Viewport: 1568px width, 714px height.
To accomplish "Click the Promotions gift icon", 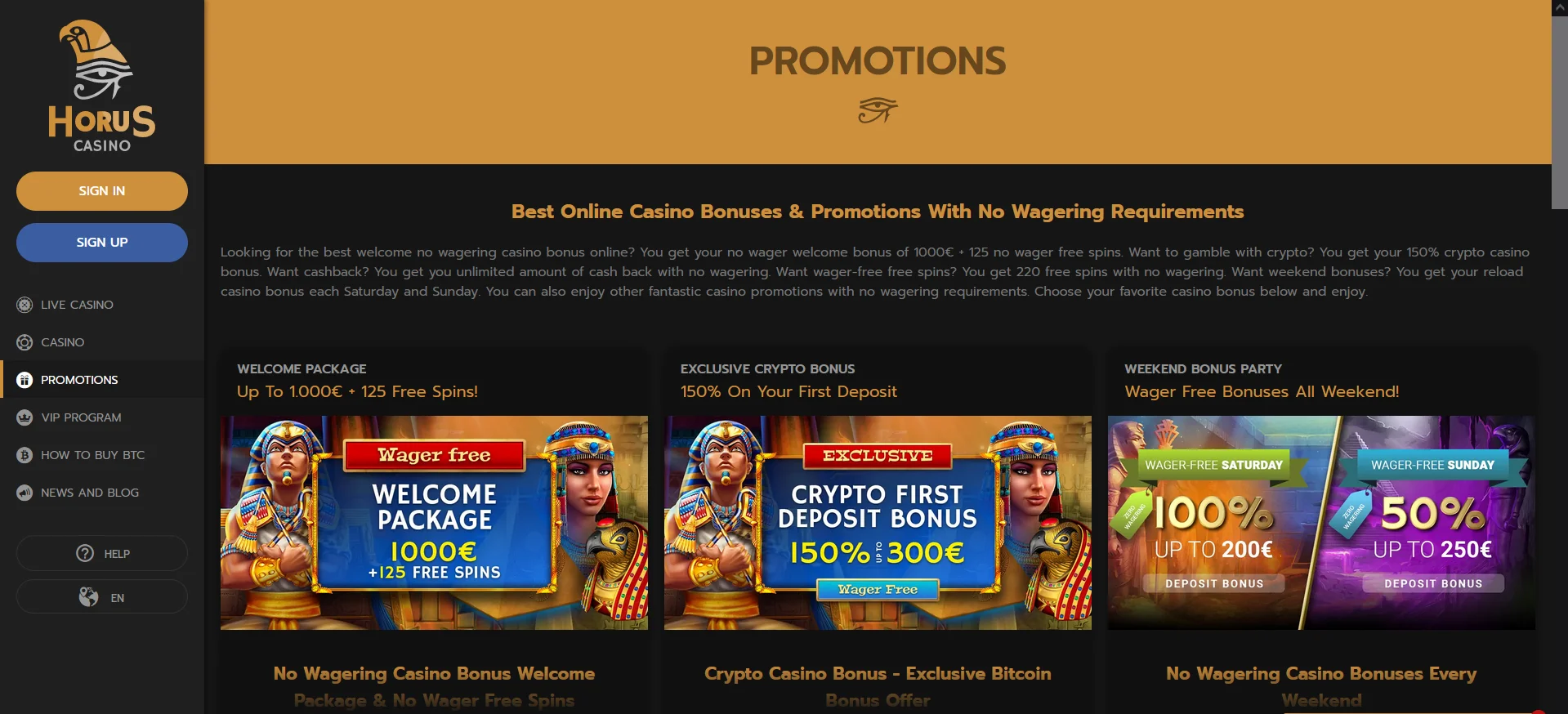I will tap(25, 380).
